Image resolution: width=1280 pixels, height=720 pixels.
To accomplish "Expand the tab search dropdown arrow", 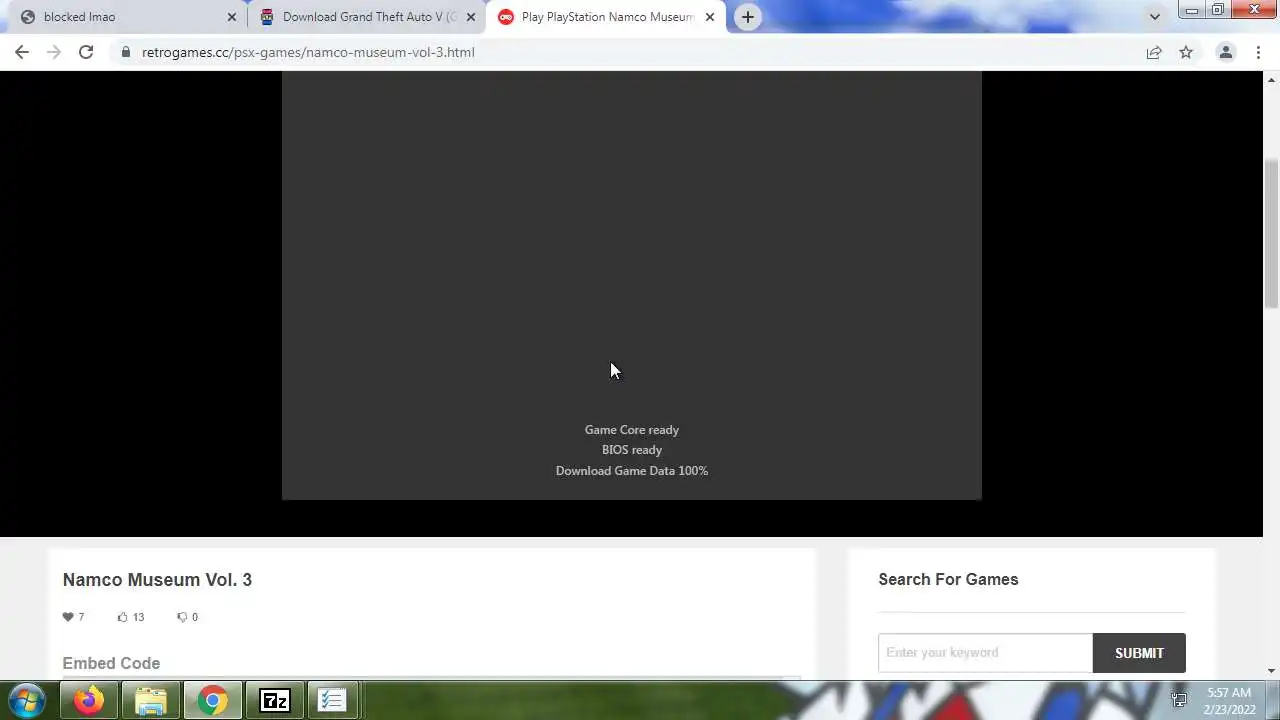I will click(1154, 17).
